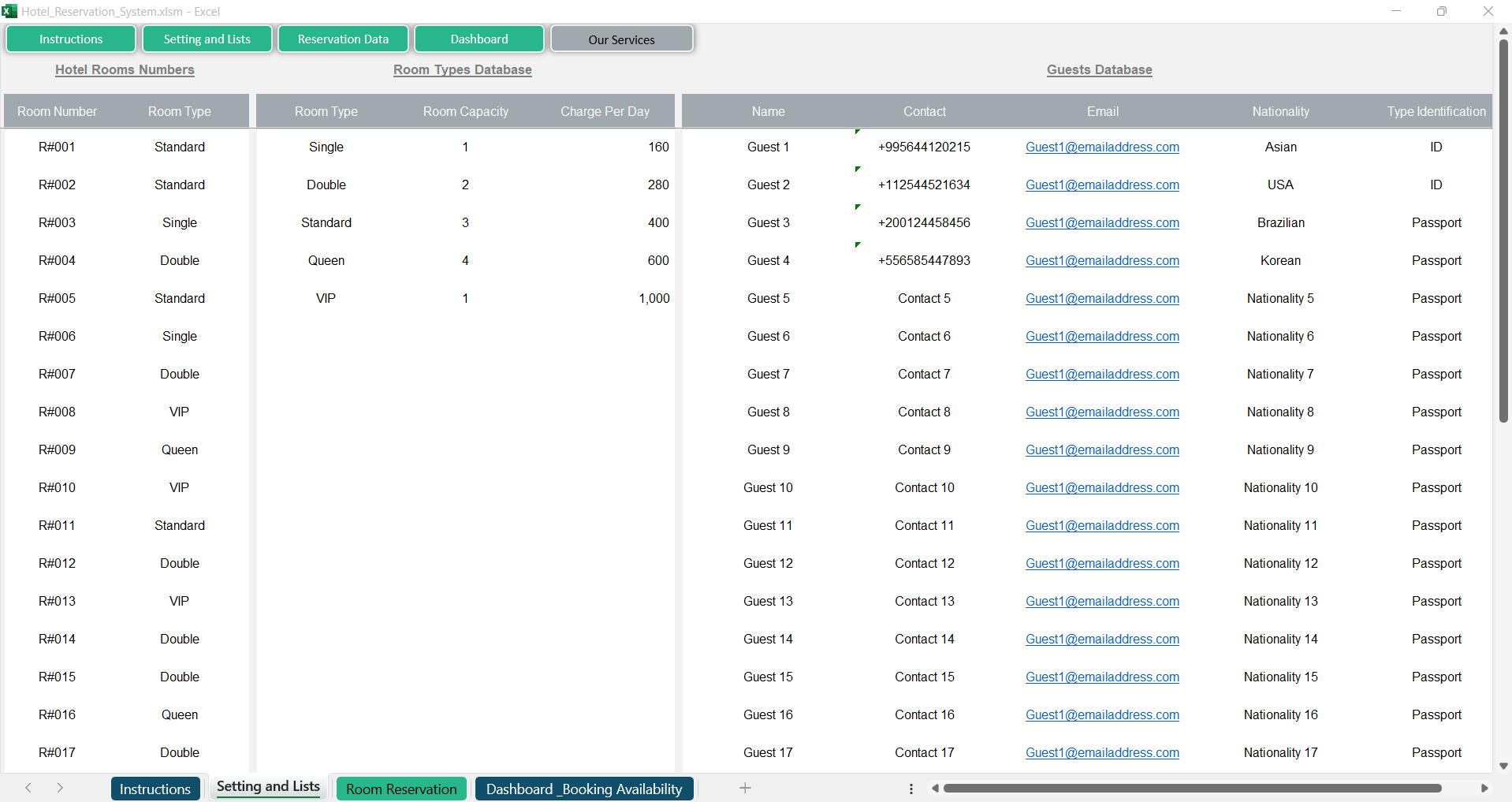This screenshot has width=1512, height=802.
Task: Switch to the Room Reservation sheet tab
Action: coord(401,789)
